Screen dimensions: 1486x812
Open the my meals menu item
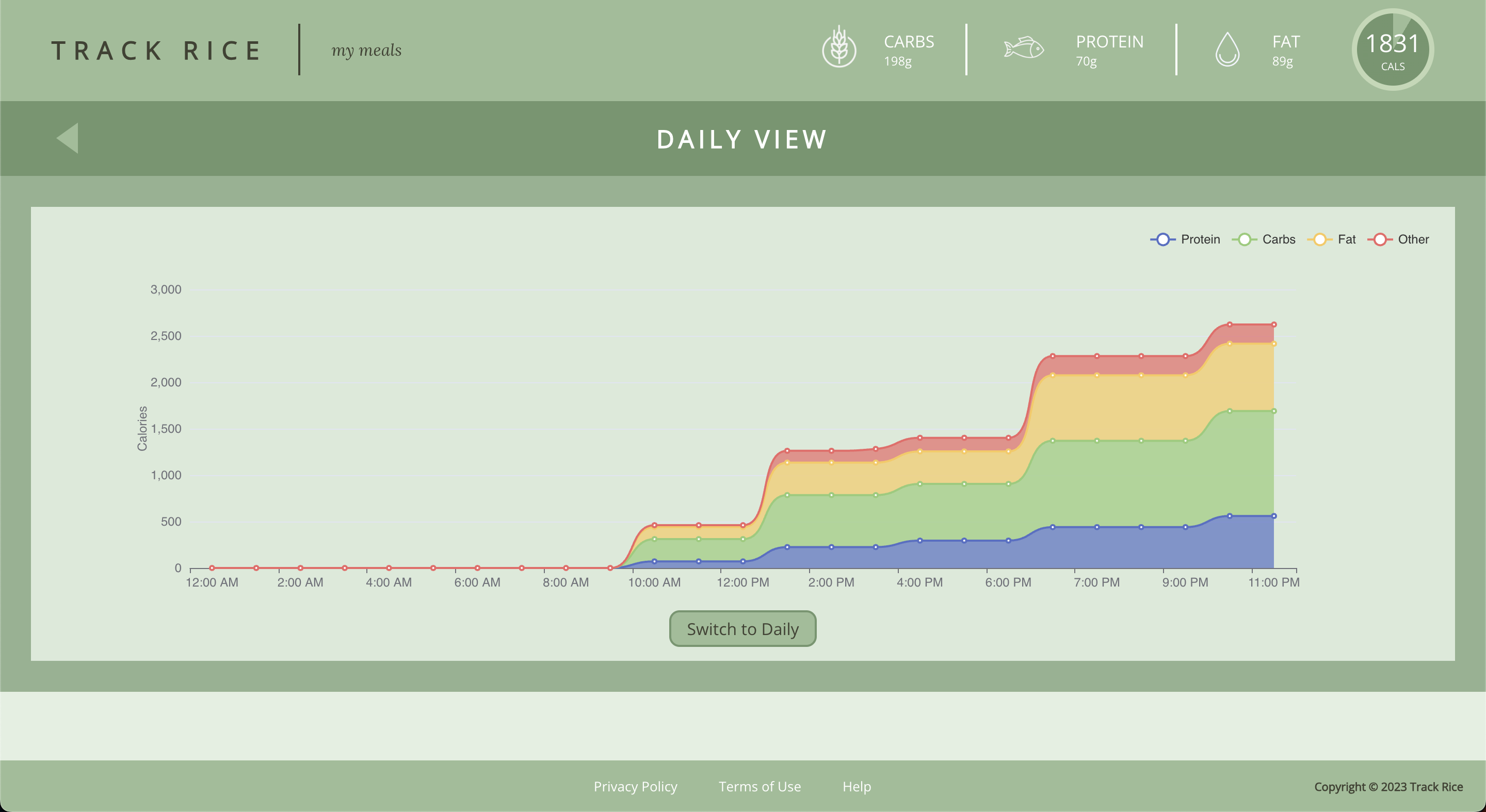366,51
